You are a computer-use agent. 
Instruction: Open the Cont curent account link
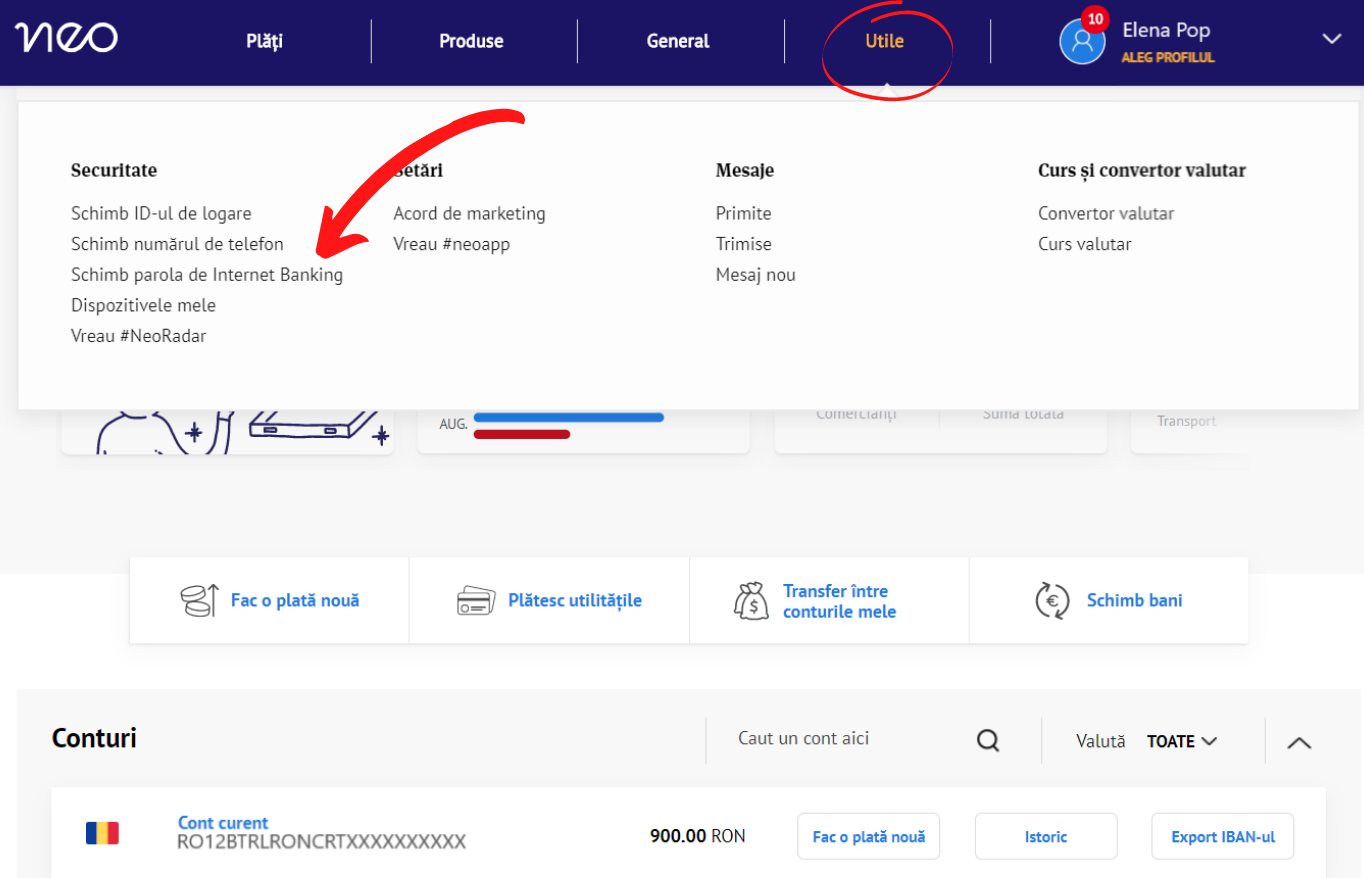[x=223, y=823]
